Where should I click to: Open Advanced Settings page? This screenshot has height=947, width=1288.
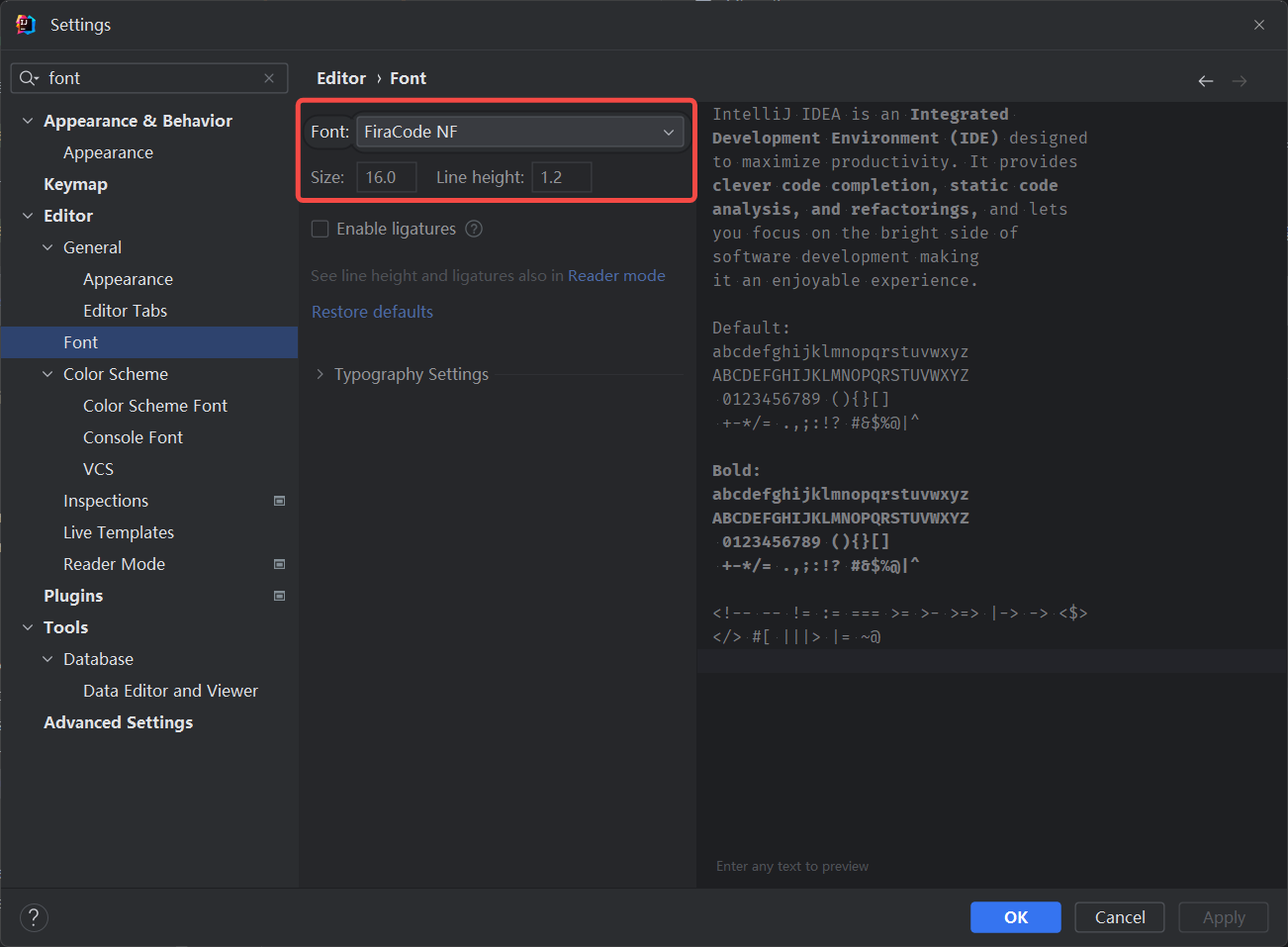point(118,722)
